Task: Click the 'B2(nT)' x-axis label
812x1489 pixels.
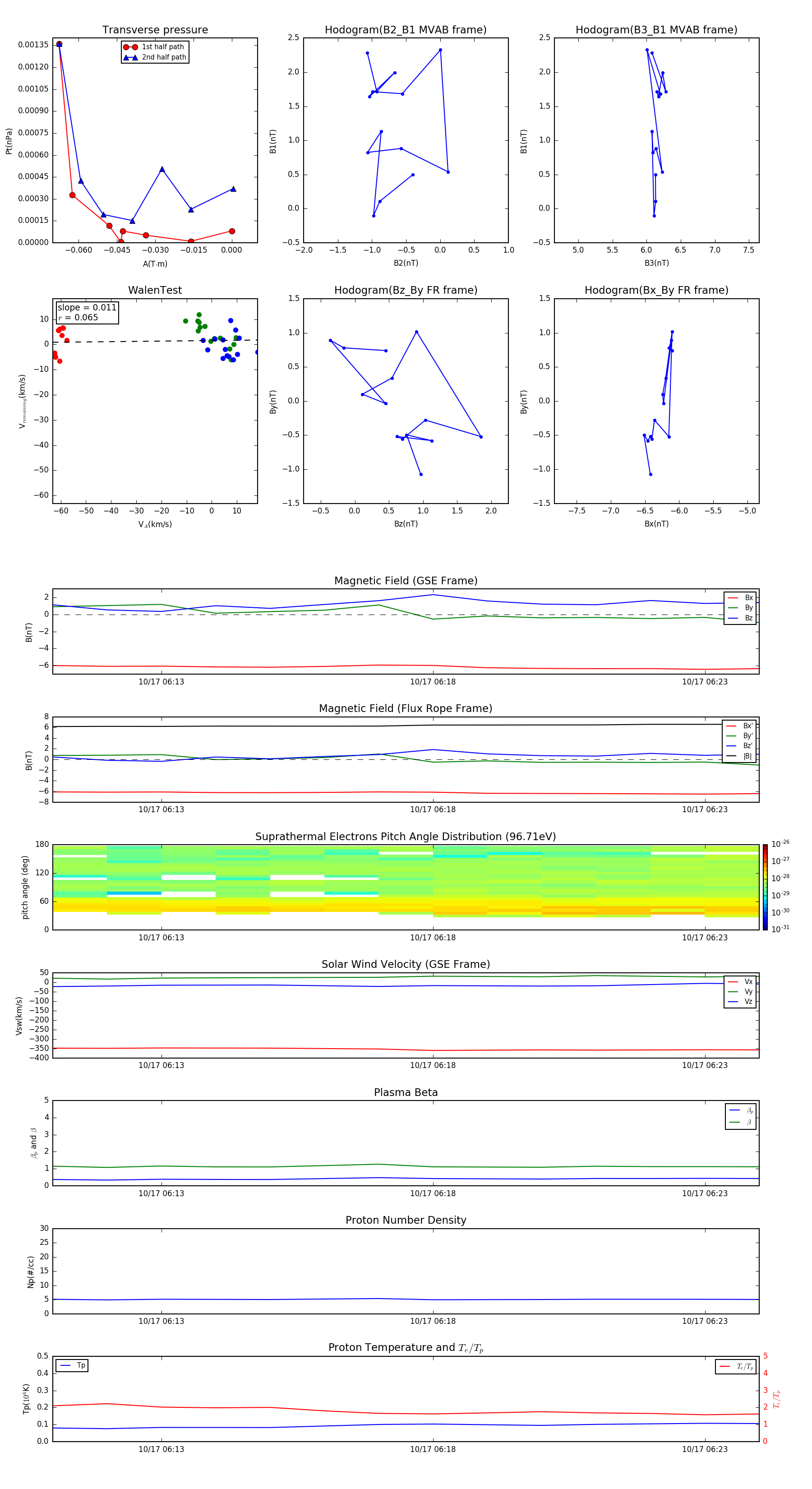Action: [x=406, y=263]
